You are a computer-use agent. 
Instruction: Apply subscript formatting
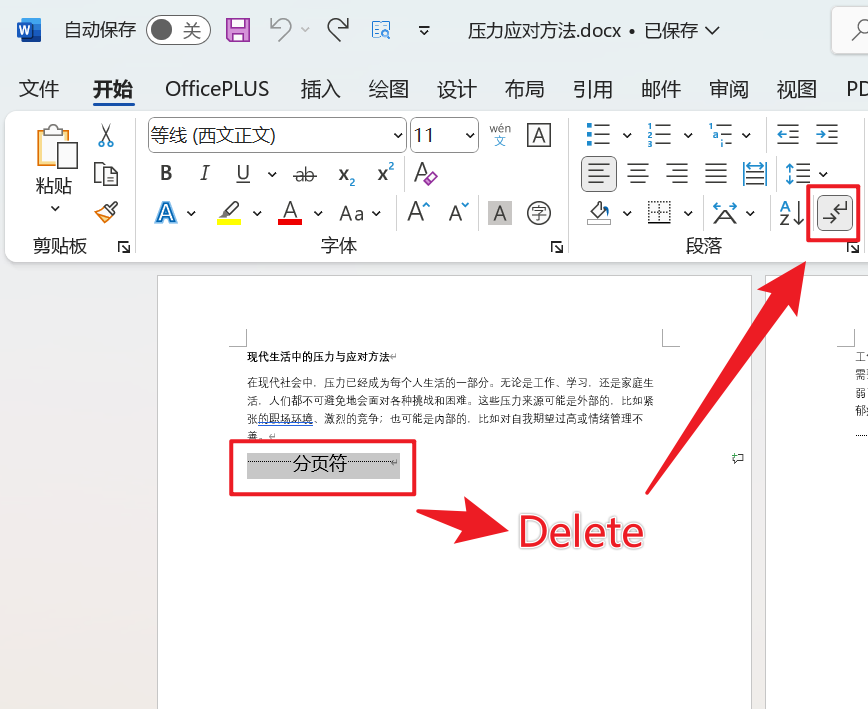[345, 173]
